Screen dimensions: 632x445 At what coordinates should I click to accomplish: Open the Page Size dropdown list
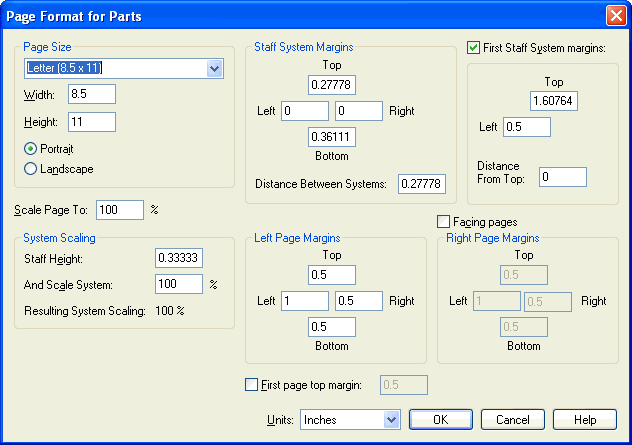[214, 68]
